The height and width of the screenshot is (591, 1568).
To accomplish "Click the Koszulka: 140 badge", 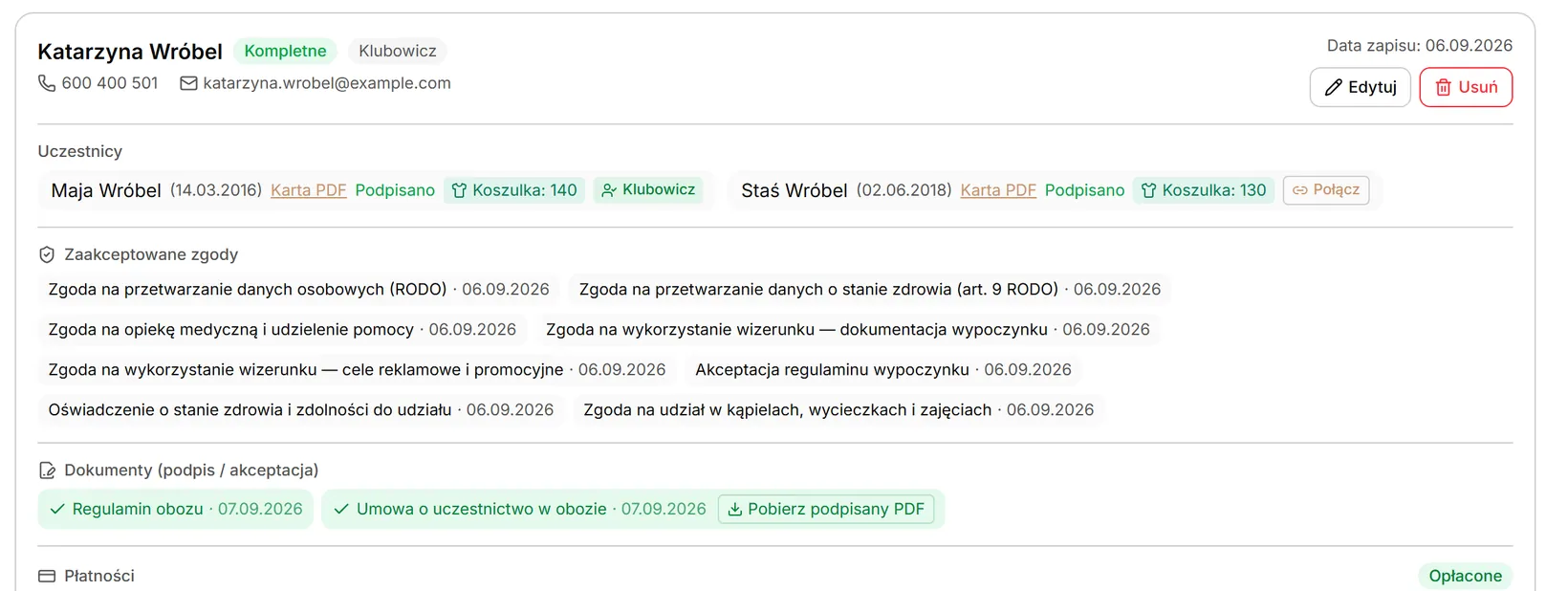I will (514, 190).
